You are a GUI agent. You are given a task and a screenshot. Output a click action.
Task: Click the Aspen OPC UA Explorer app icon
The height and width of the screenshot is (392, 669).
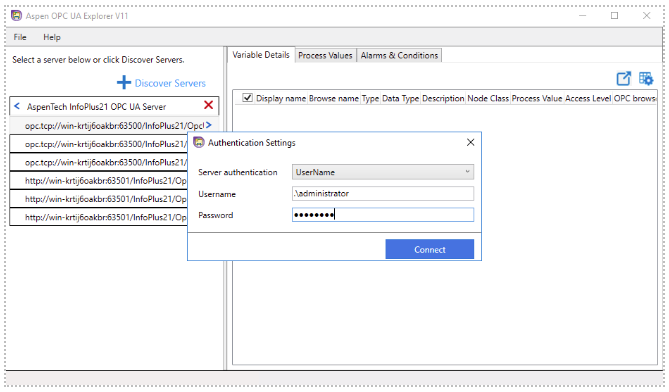pyautogui.click(x=16, y=16)
